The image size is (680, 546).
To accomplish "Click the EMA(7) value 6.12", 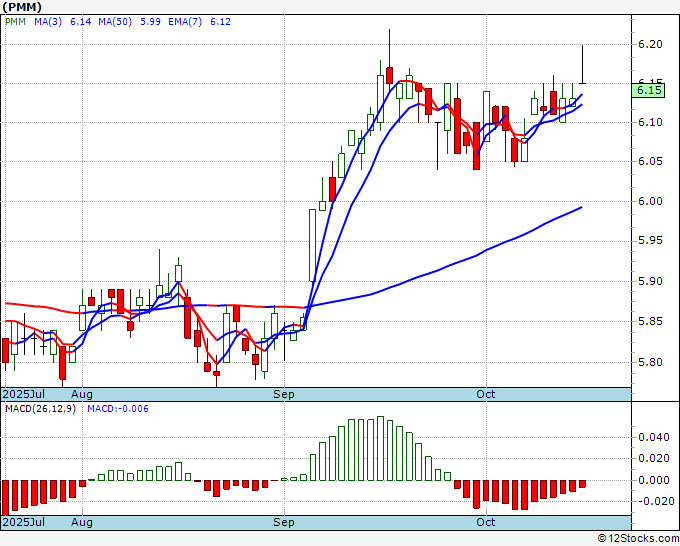I will click(220, 22).
